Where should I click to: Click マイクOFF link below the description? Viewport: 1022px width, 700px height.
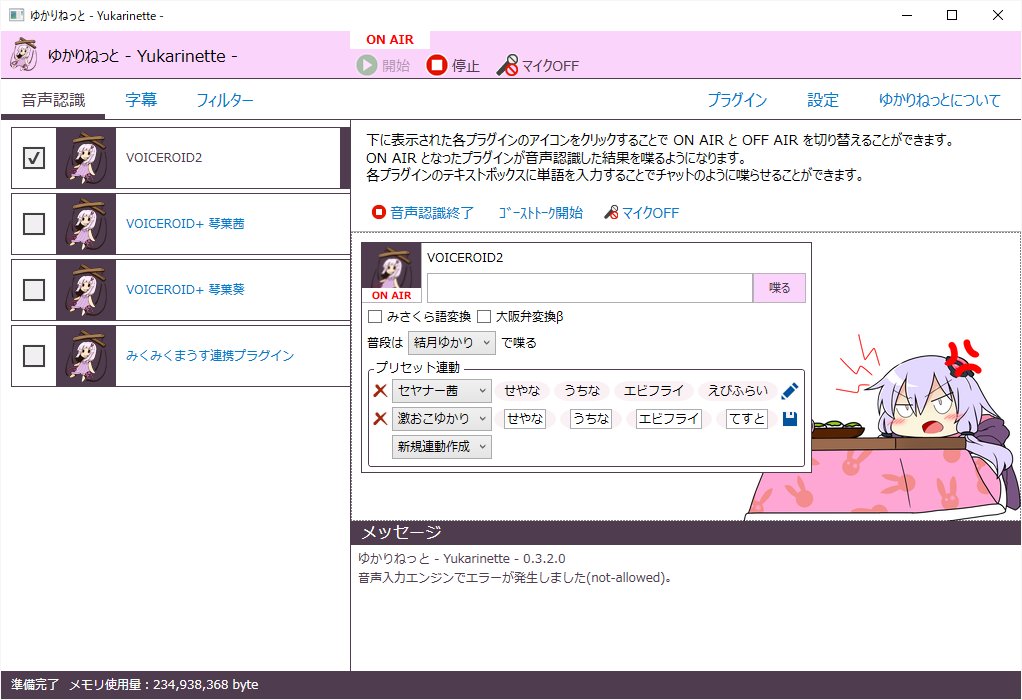coord(641,212)
